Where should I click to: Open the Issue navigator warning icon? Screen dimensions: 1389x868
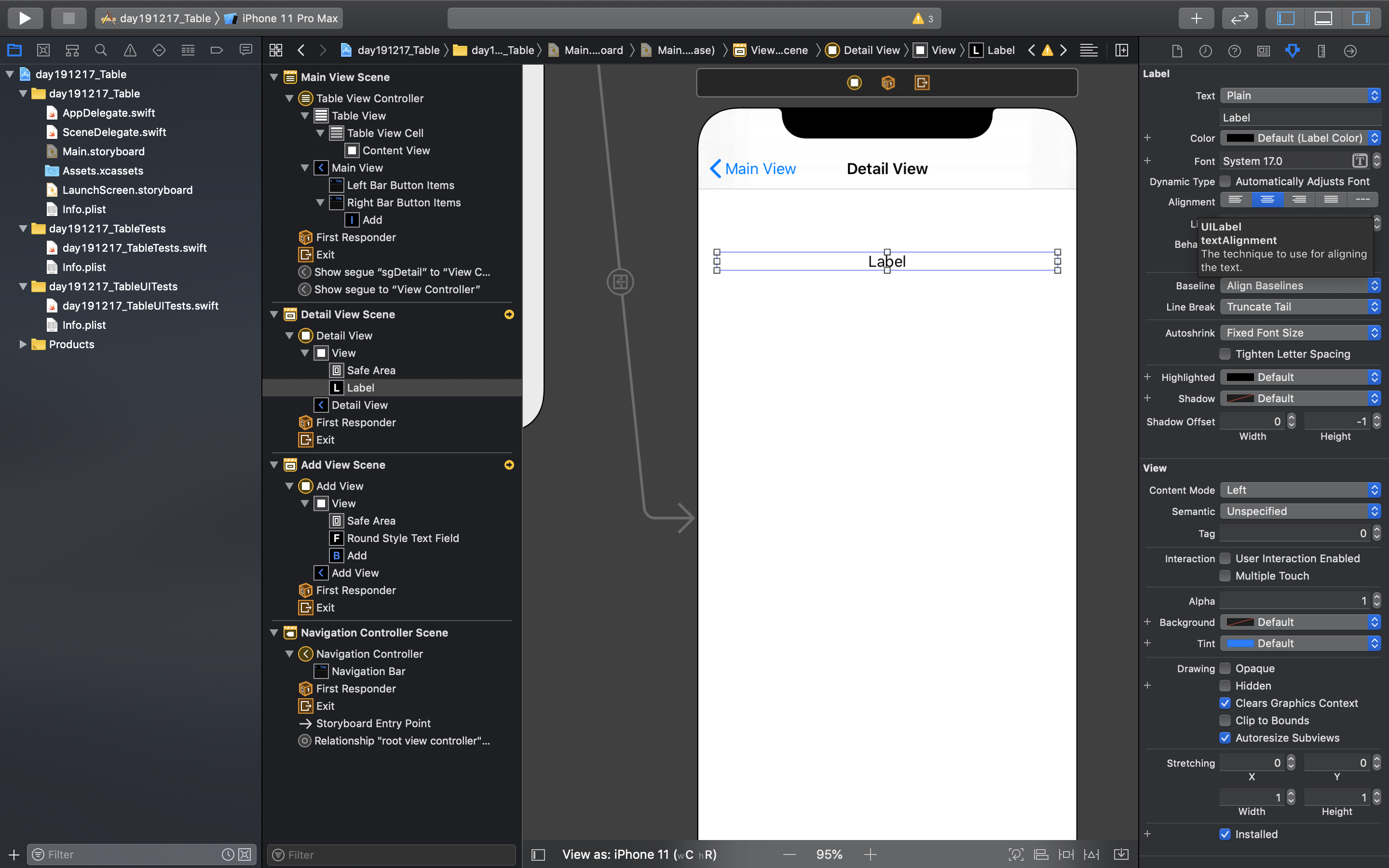tap(130, 51)
